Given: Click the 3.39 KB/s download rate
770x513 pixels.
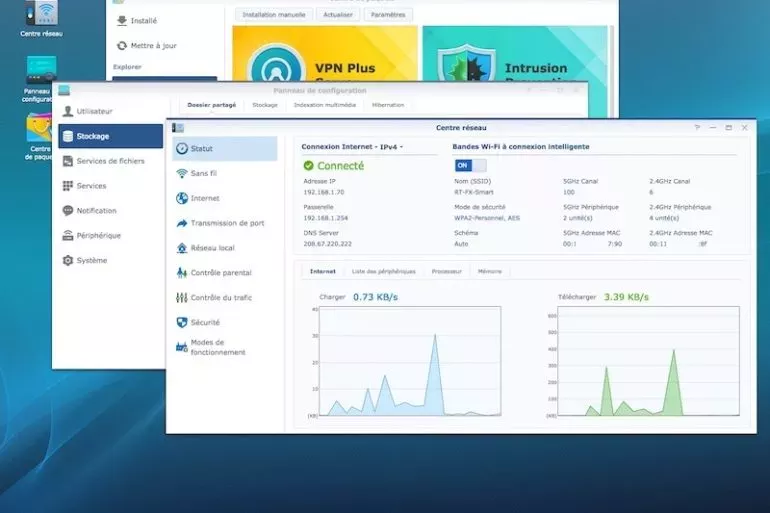Looking at the screenshot, I should click(626, 297).
